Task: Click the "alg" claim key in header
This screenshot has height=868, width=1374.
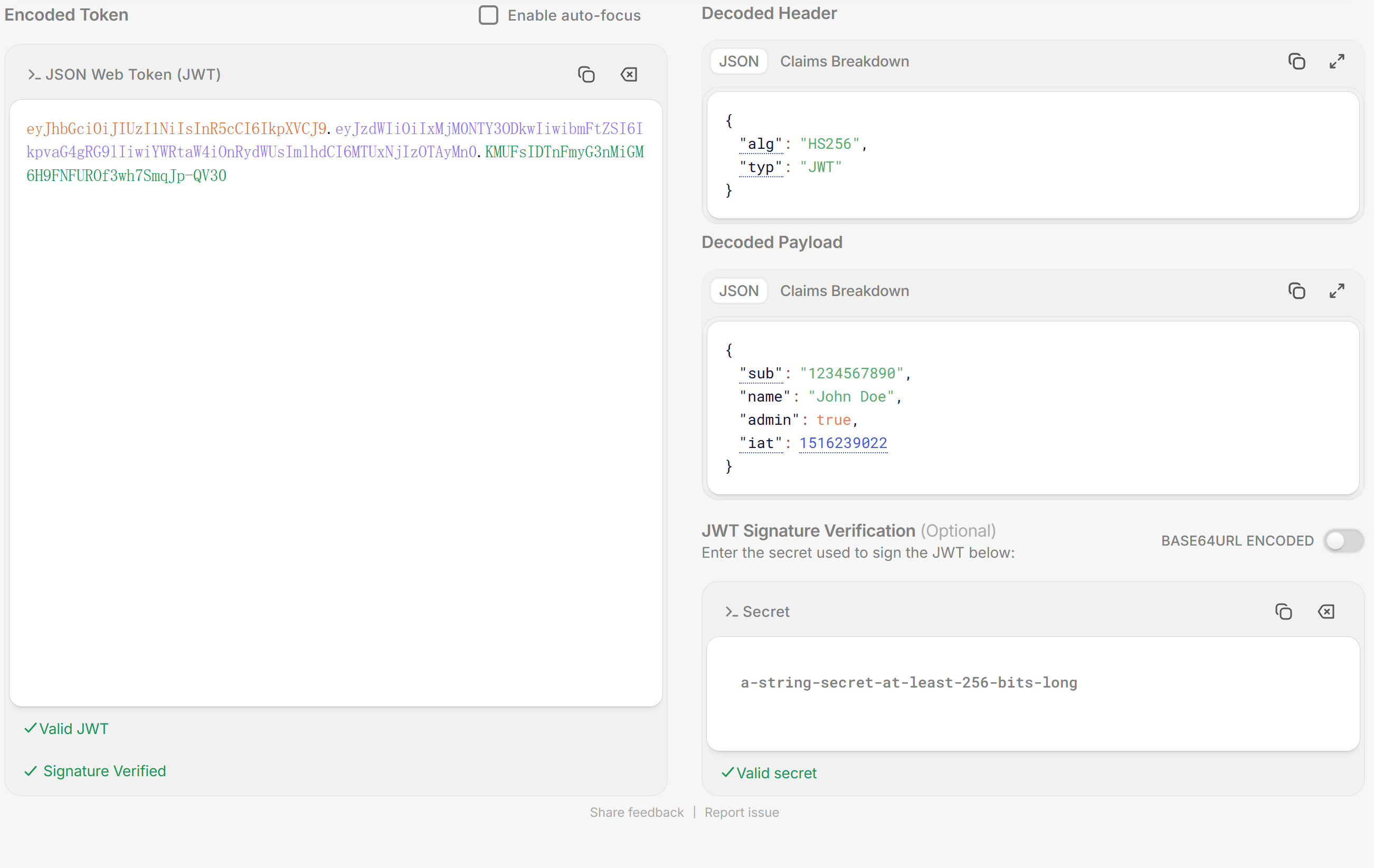Action: [x=761, y=144]
